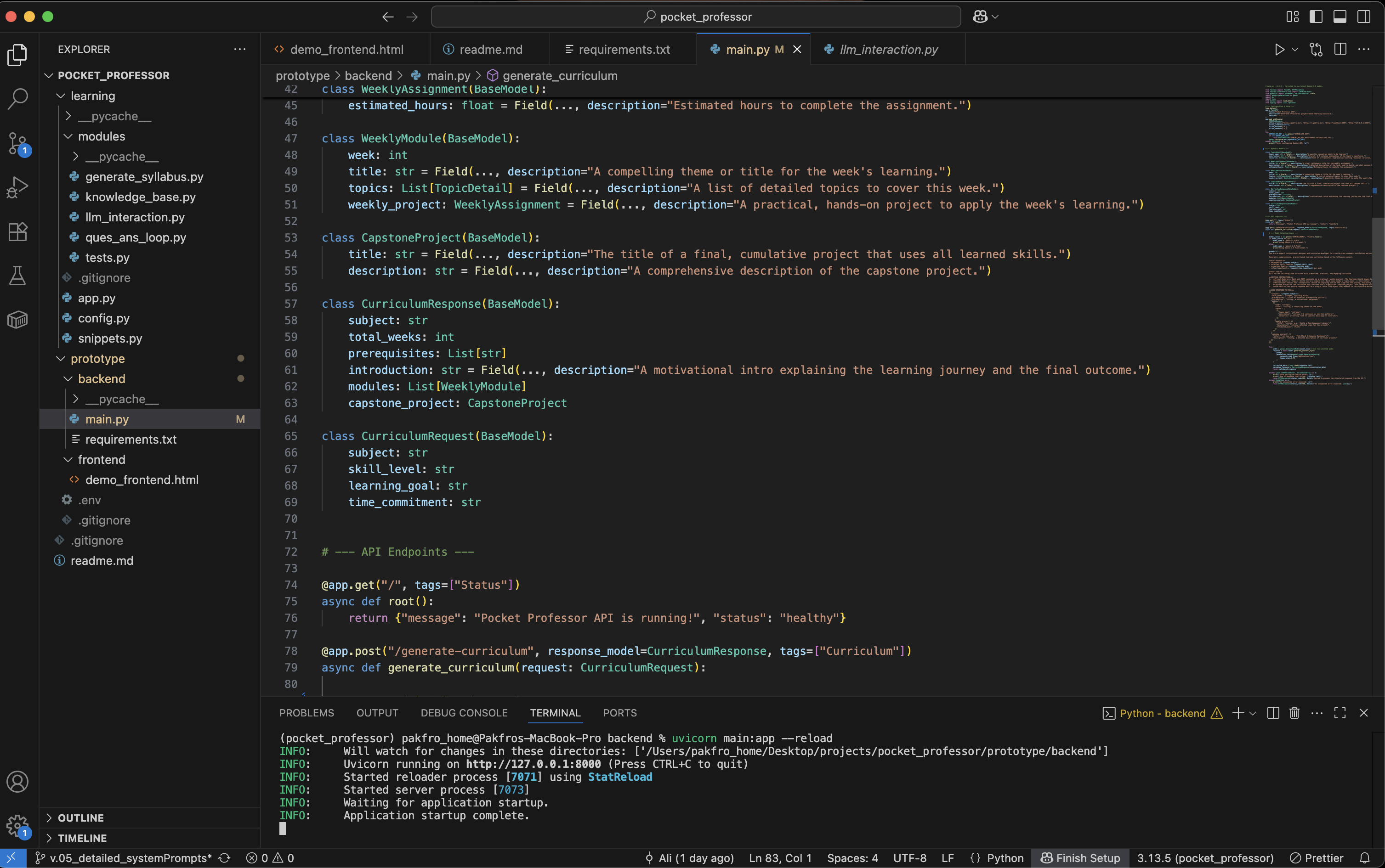
Task: Open the PROBLEMS panel tab
Action: coord(307,713)
